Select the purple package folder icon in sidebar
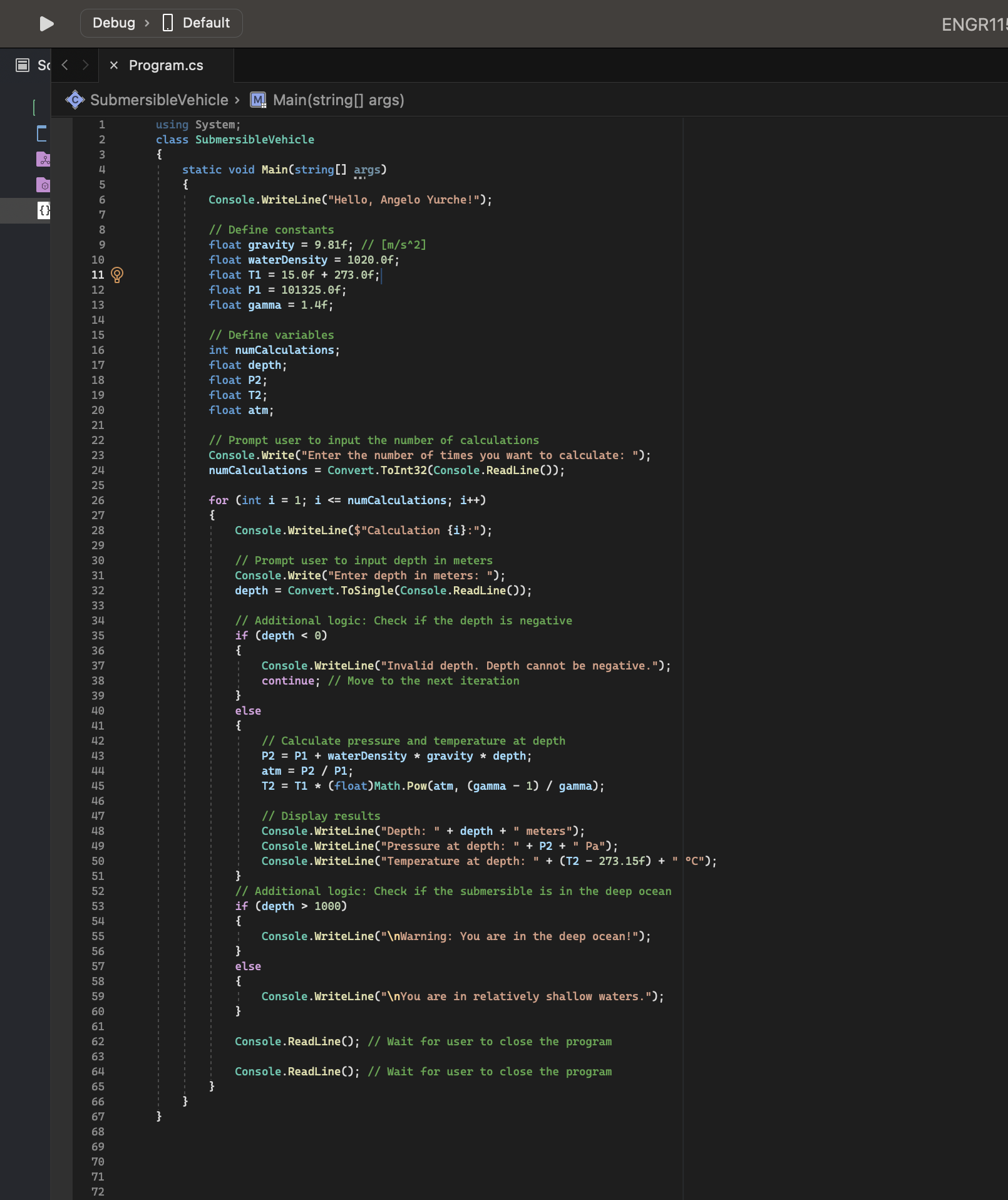Screen dimensions: 1008x1200 [43, 185]
